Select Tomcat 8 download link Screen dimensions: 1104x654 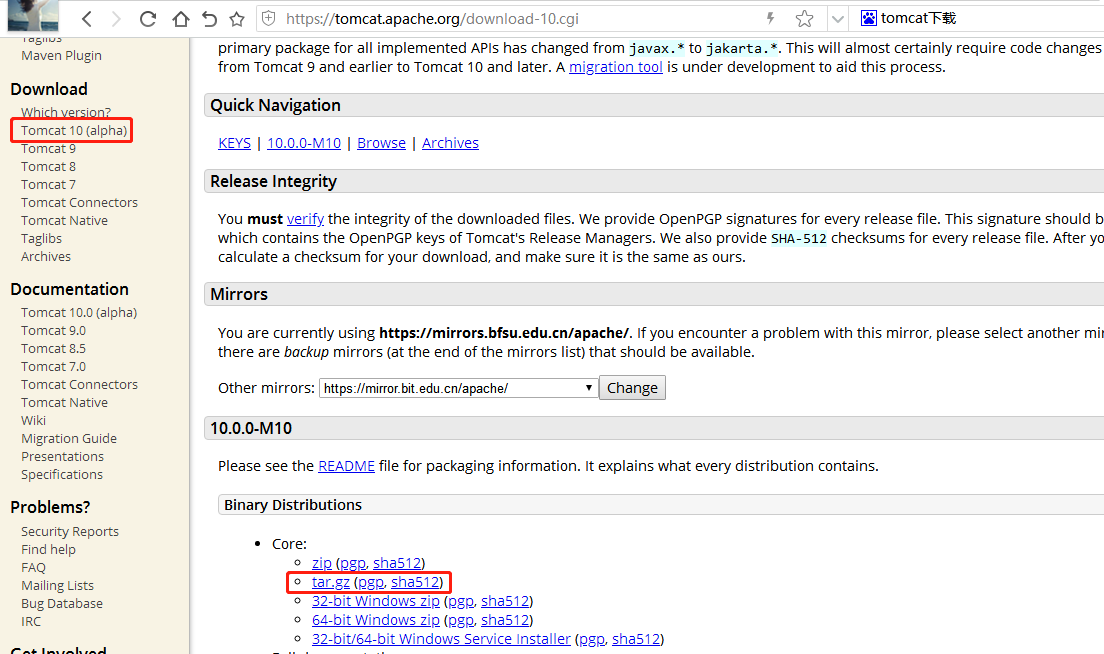click(x=49, y=167)
